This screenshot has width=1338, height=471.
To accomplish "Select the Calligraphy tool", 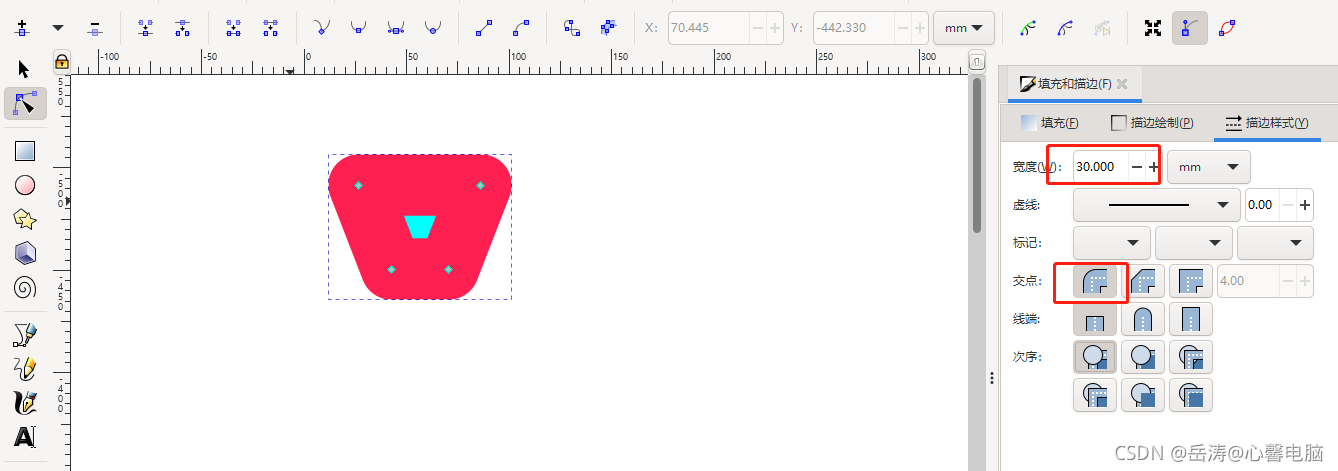I will 25,402.
